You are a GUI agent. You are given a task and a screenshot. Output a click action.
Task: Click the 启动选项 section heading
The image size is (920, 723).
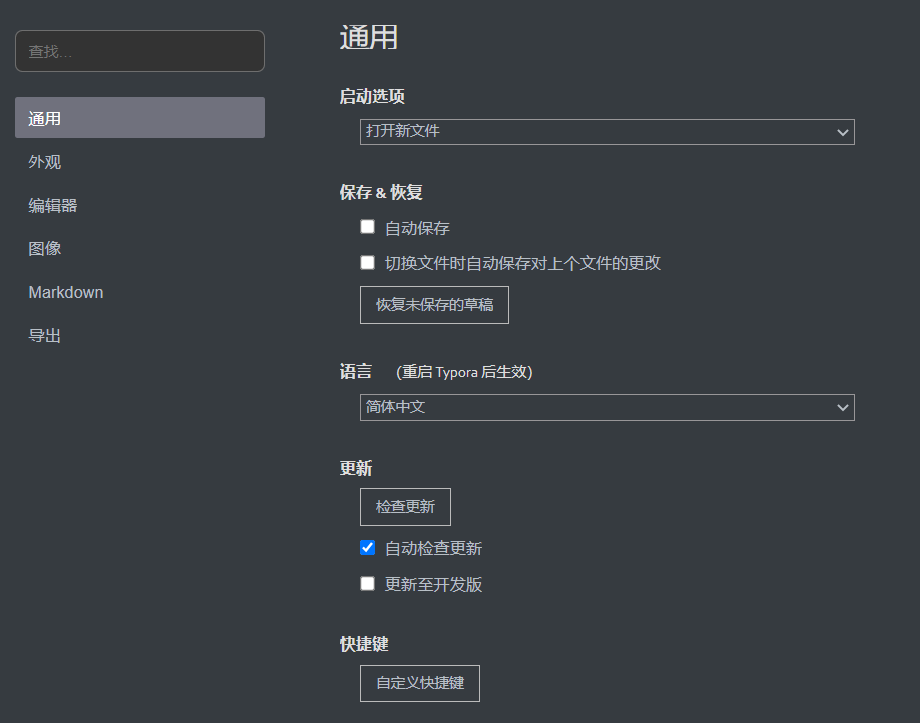tap(372, 97)
